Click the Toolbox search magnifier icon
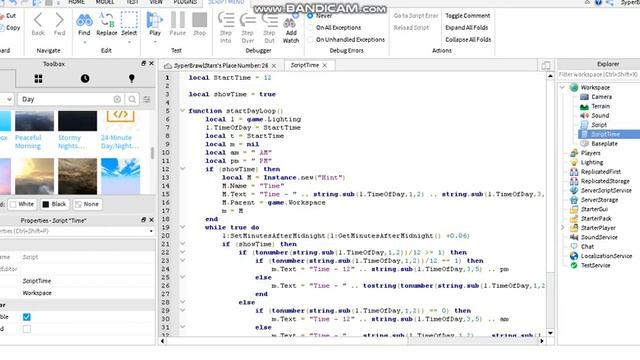The image size is (640, 360). pyautogui.click(x=132, y=99)
